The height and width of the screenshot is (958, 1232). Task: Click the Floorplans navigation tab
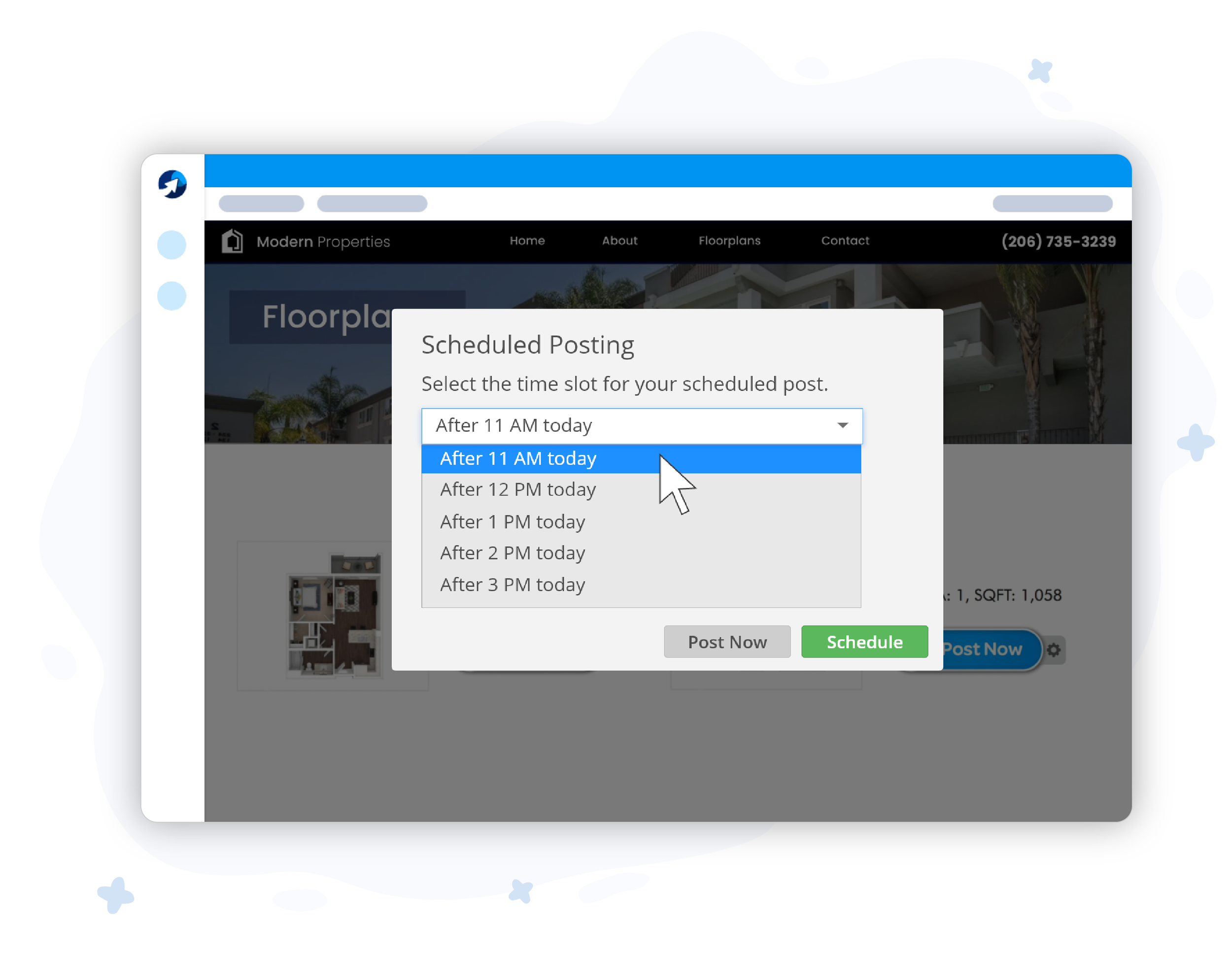click(730, 240)
